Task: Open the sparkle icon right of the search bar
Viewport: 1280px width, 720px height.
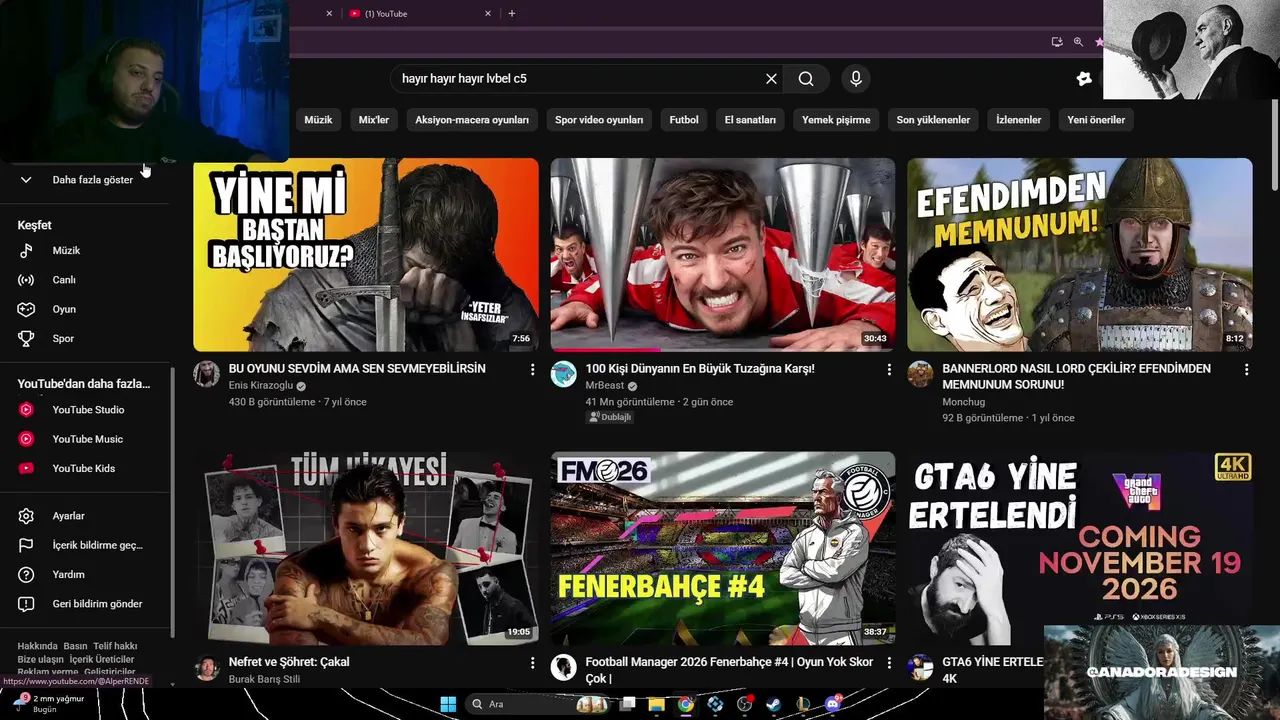Action: point(1084,79)
